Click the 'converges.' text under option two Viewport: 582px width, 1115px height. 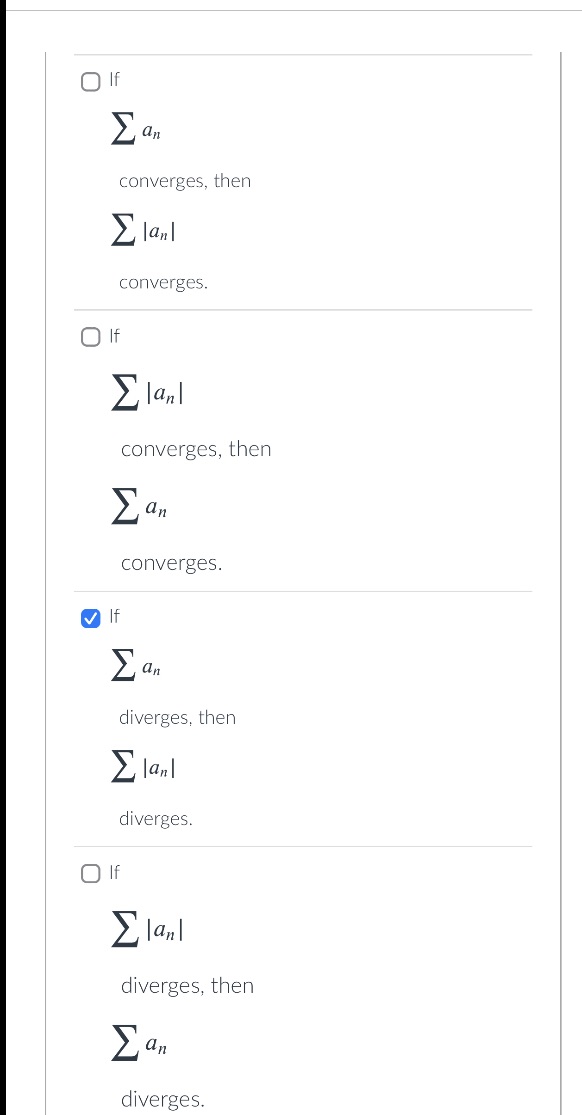pos(171,562)
